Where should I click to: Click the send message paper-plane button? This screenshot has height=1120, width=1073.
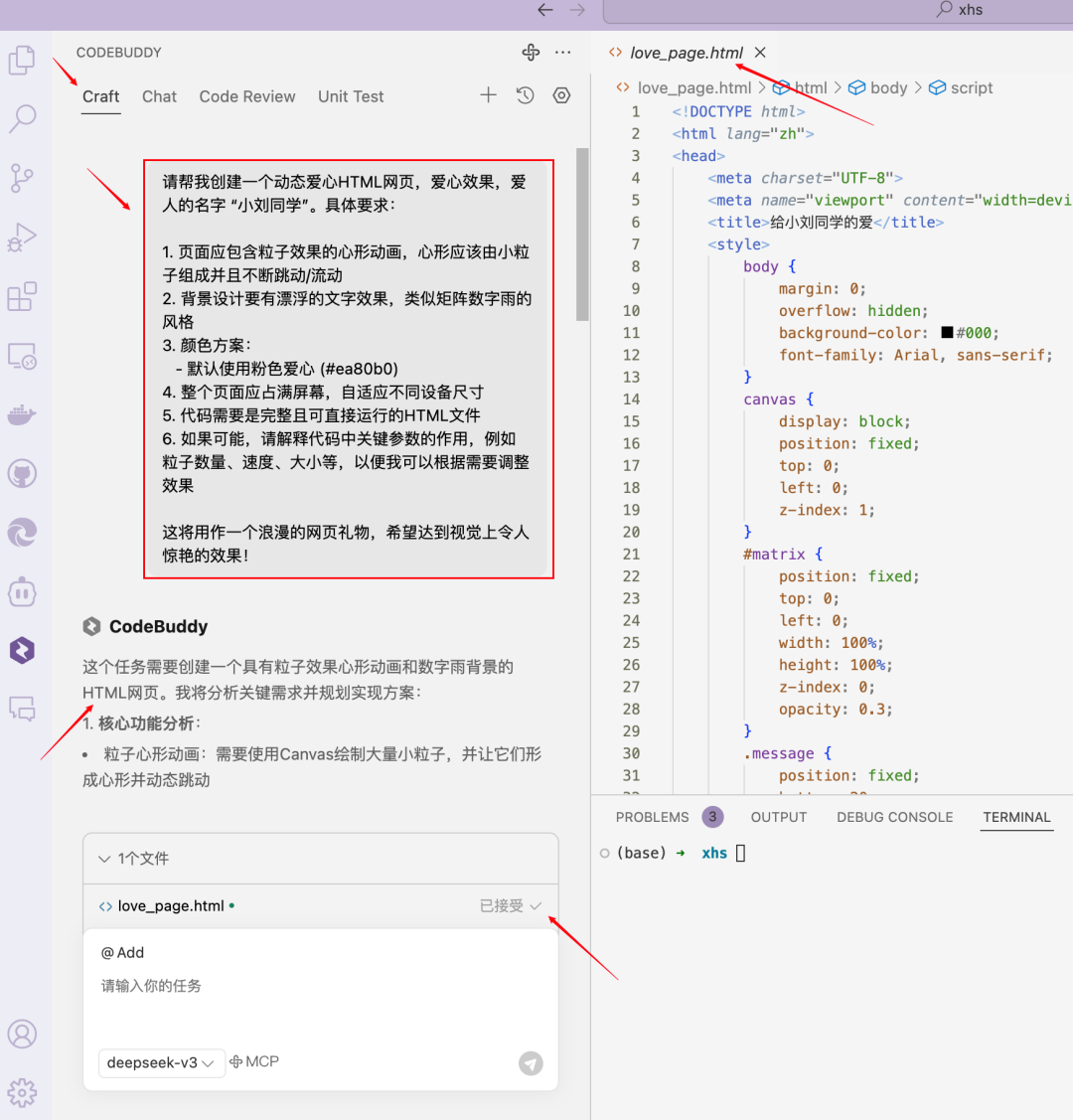pyautogui.click(x=531, y=1063)
